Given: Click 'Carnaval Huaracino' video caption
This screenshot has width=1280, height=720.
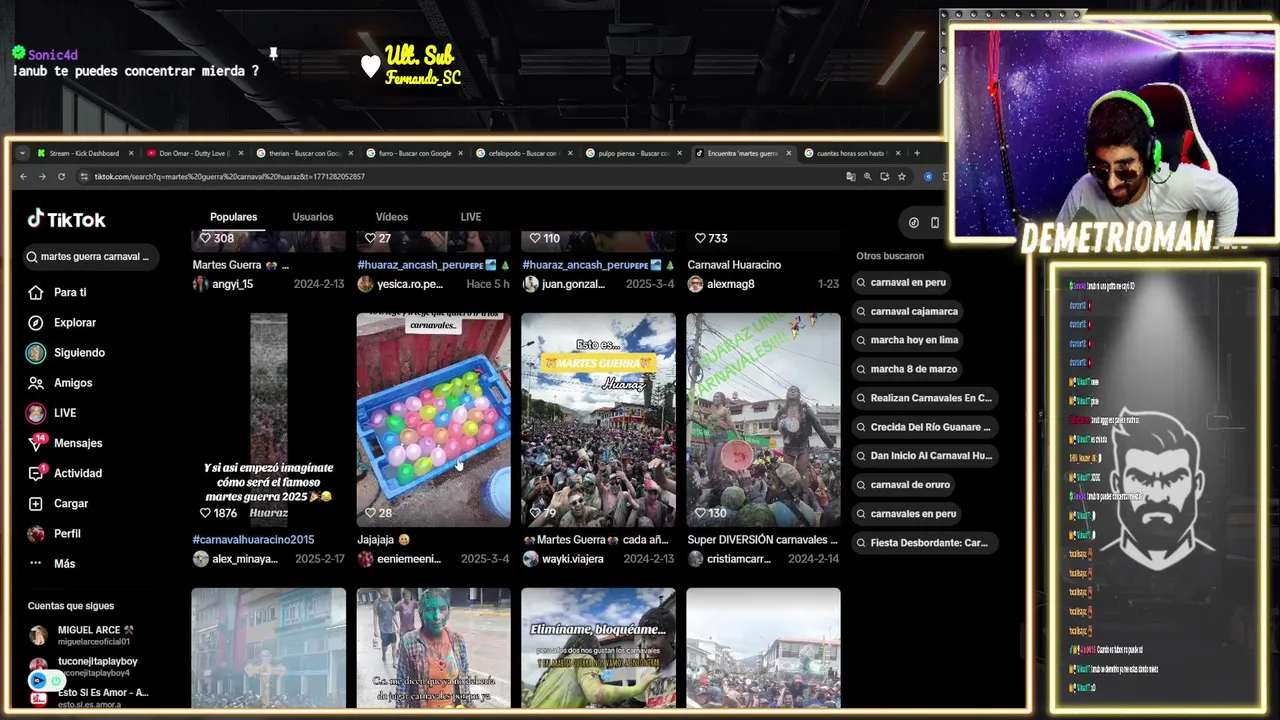Looking at the screenshot, I should point(734,265).
